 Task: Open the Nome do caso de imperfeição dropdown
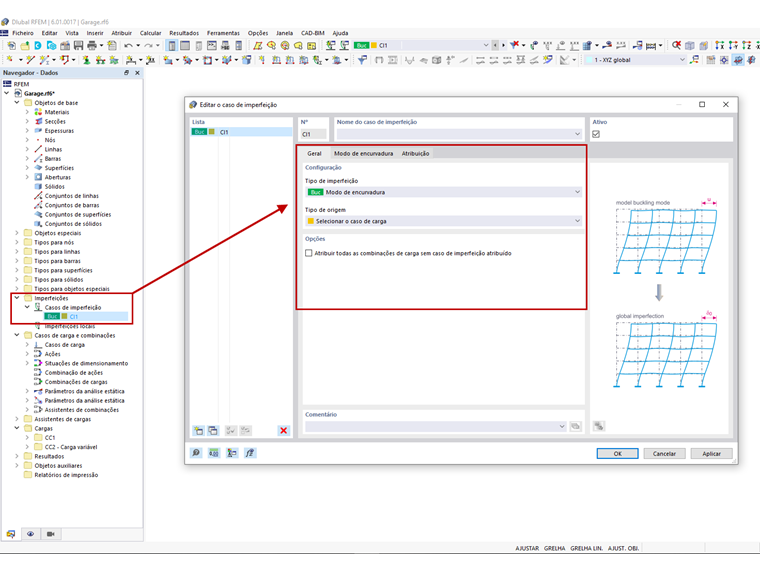[x=459, y=134]
